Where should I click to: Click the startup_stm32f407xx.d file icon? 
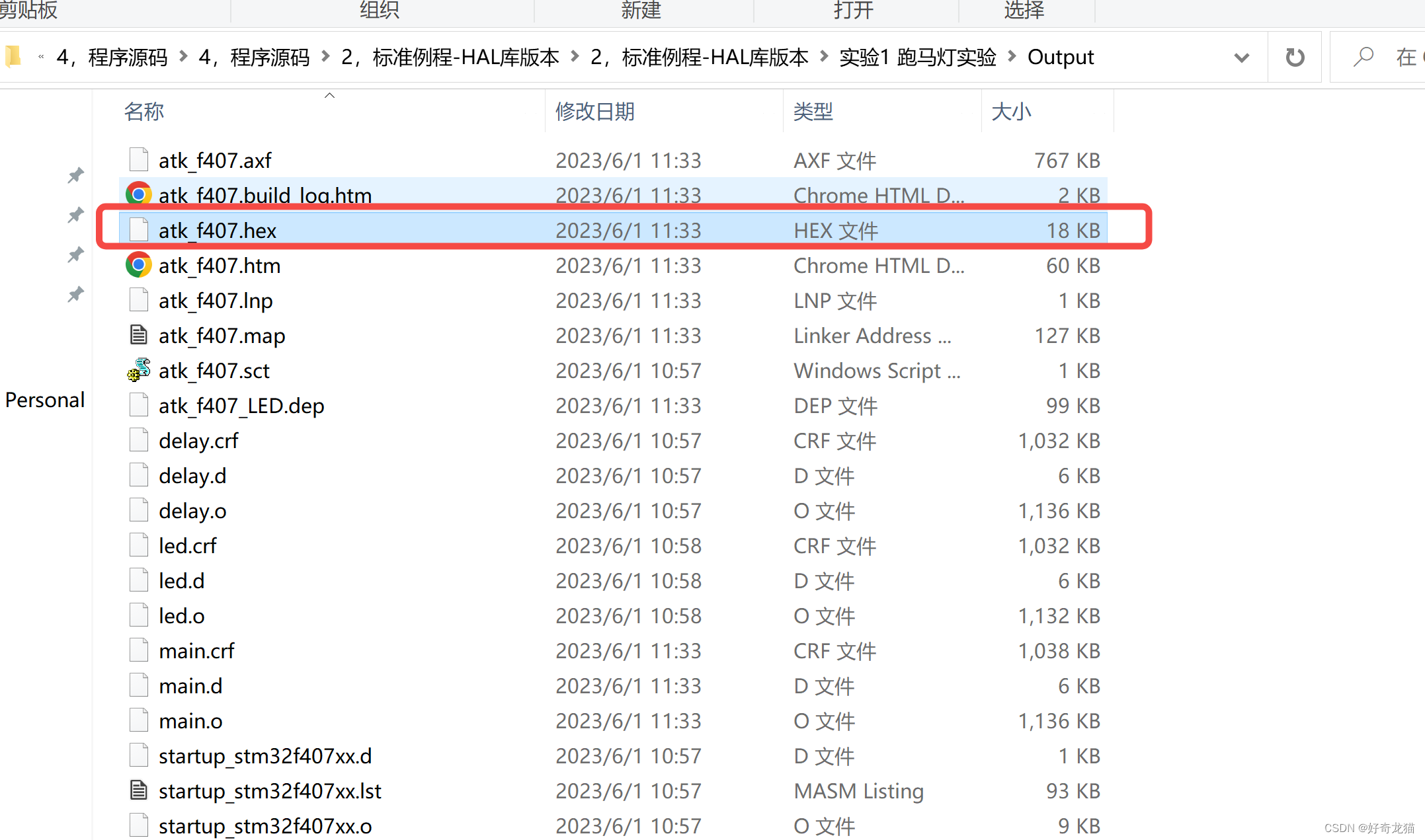pyautogui.click(x=139, y=755)
